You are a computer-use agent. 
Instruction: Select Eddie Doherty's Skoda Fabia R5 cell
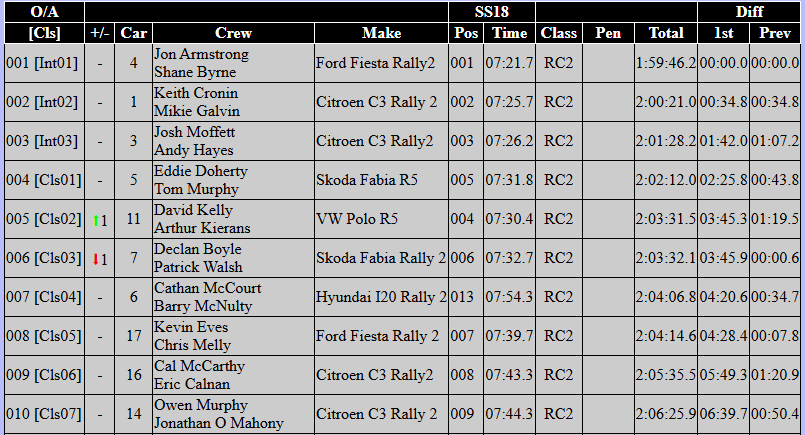(381, 180)
